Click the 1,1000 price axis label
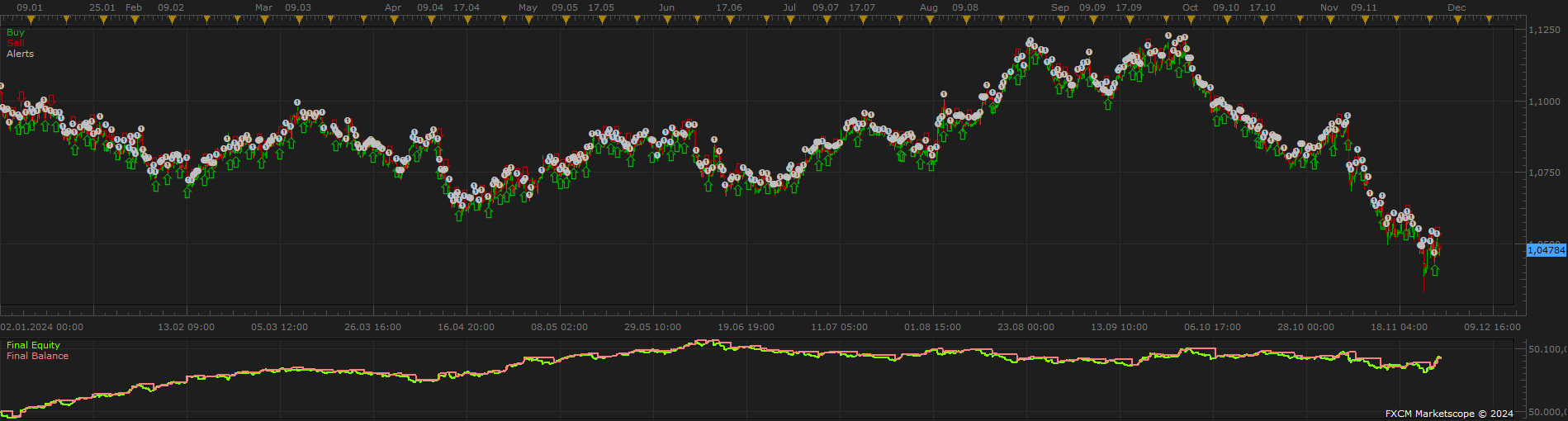Viewport: 1568px width, 421px height. tap(1544, 102)
